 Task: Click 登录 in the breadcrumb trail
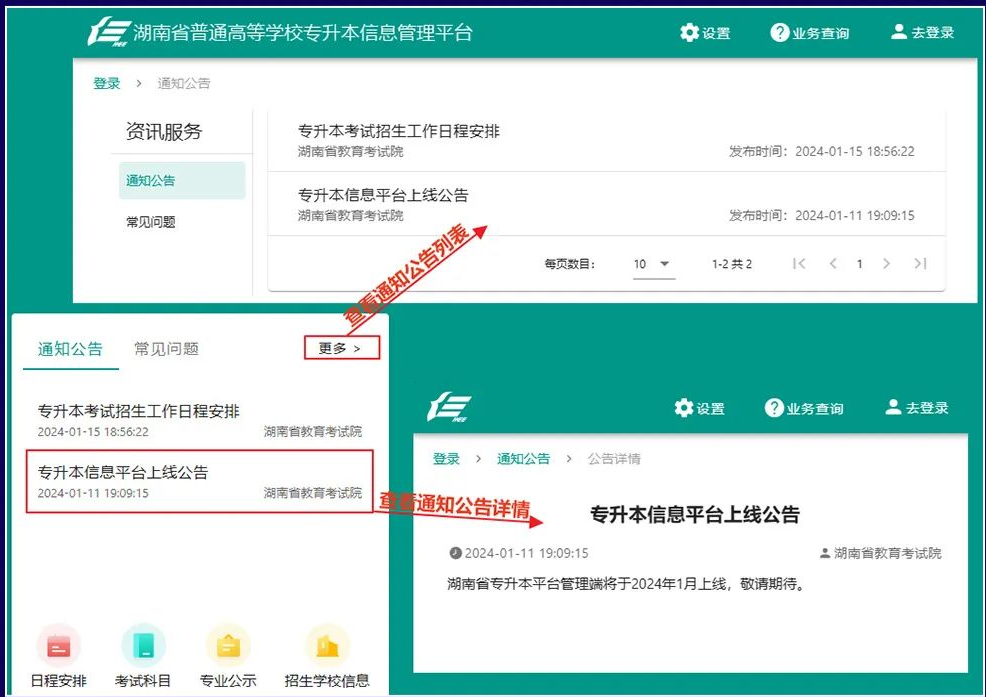tap(106, 83)
